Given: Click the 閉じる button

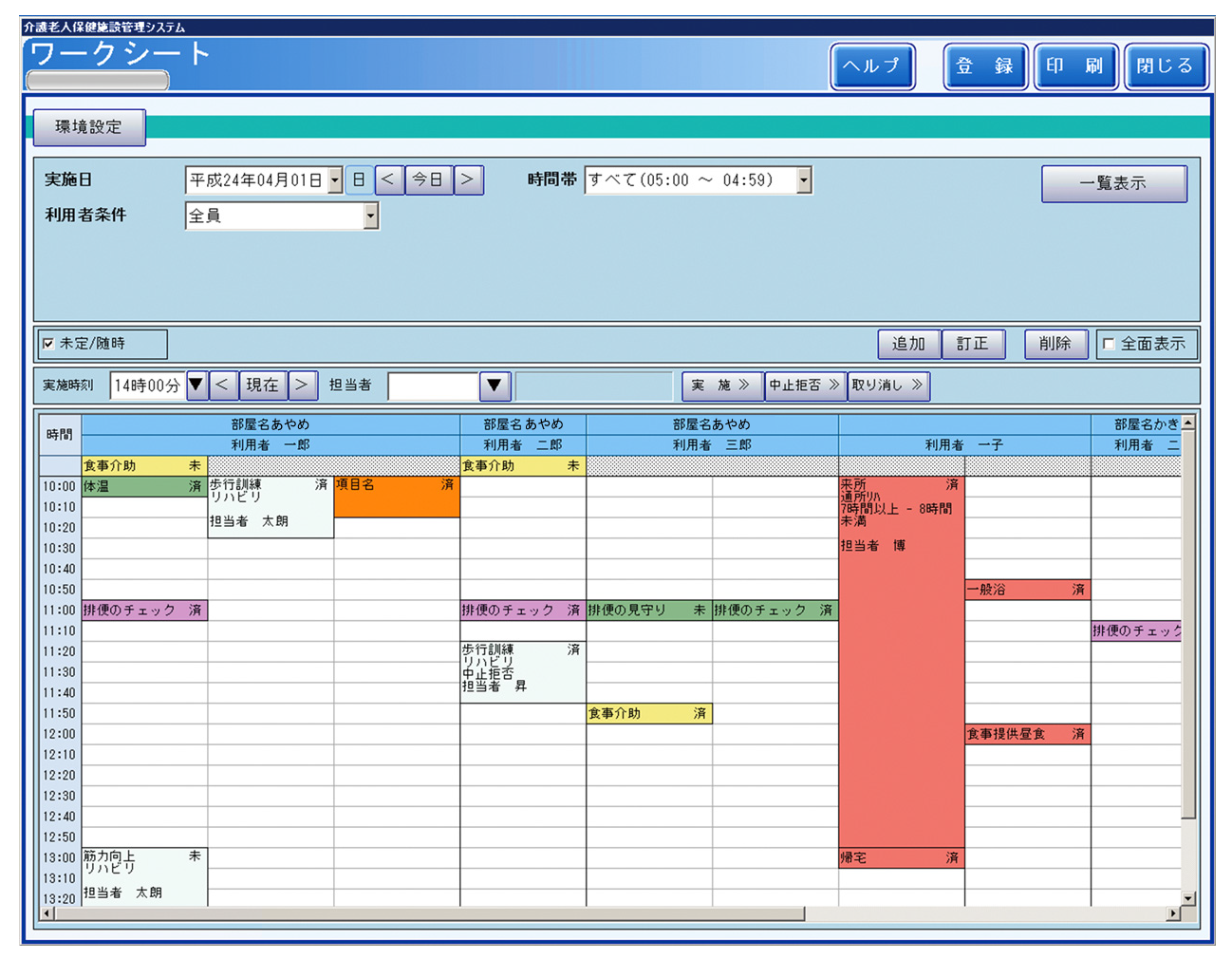Looking at the screenshot, I should (1166, 66).
